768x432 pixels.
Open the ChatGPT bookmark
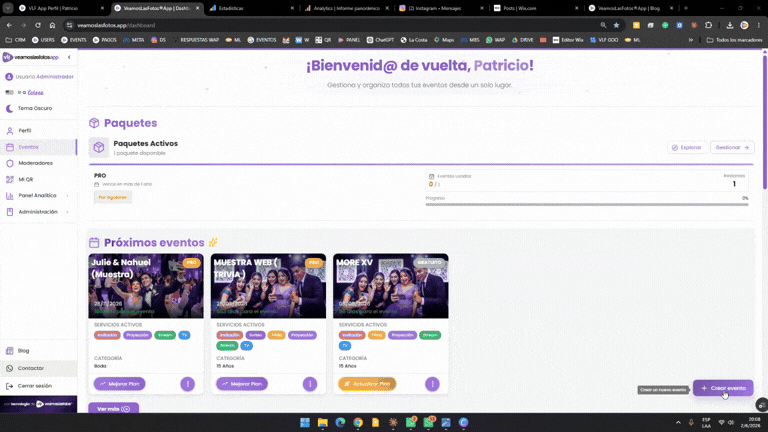(x=380, y=40)
